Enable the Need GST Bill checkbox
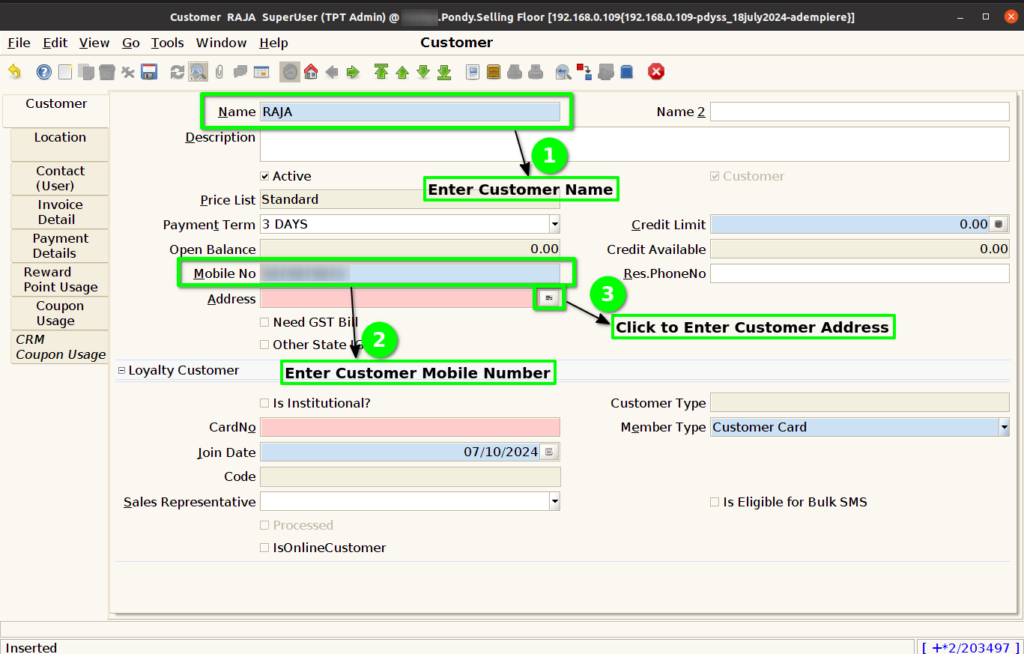 click(264, 322)
